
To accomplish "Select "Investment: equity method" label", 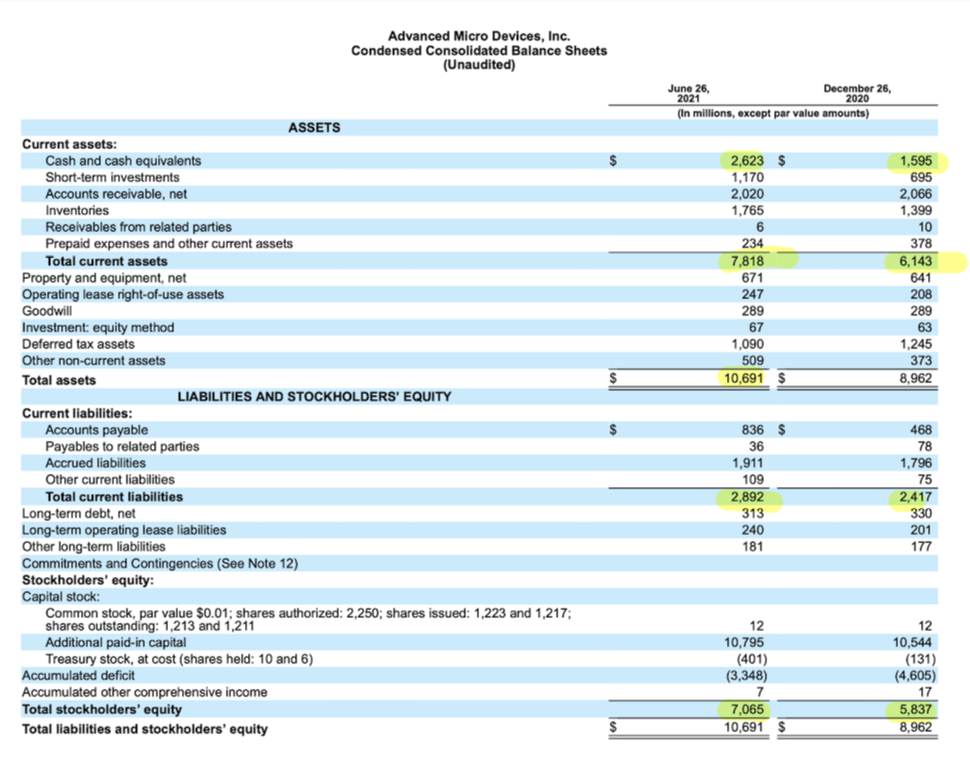I will point(98,327).
